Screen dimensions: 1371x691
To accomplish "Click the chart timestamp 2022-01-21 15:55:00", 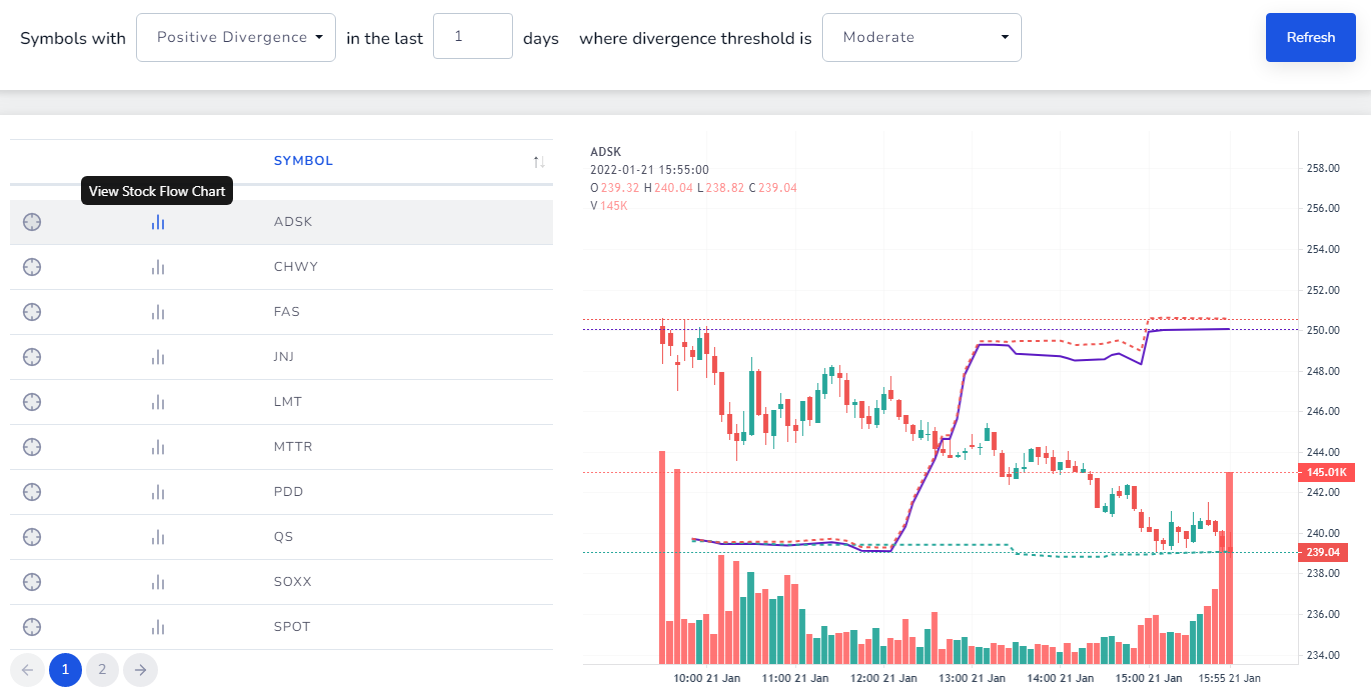I will click(650, 170).
